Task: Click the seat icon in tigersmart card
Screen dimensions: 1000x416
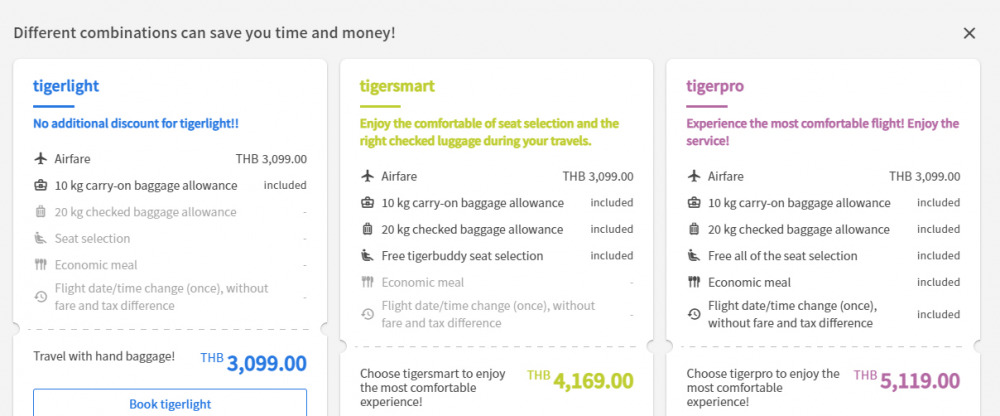Action: click(x=367, y=256)
